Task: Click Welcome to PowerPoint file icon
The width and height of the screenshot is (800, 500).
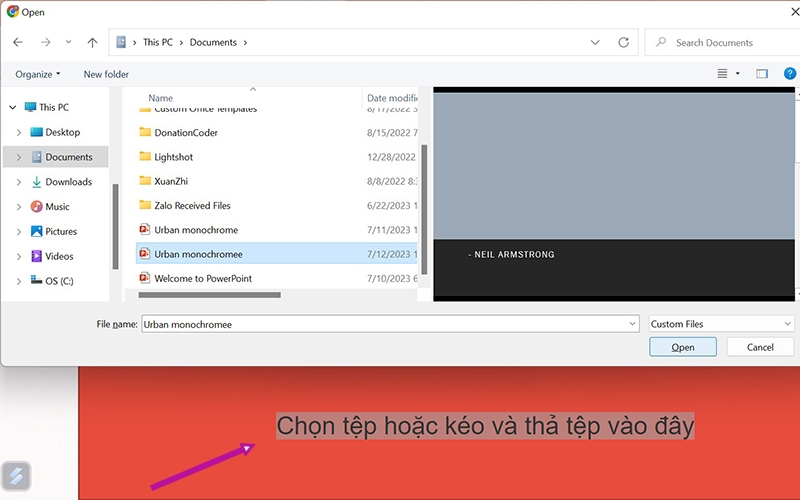Action: [145, 278]
